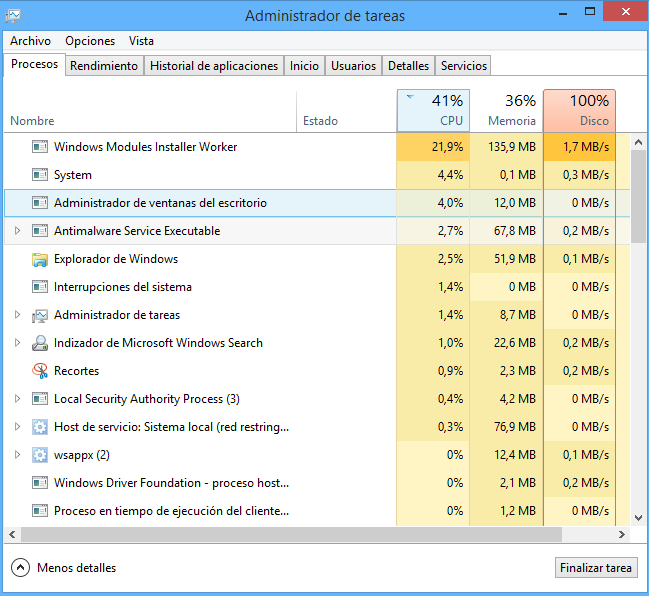This screenshot has height=596, width=649.
Task: Expand the Administrador de tareas process group
Action: [17, 315]
